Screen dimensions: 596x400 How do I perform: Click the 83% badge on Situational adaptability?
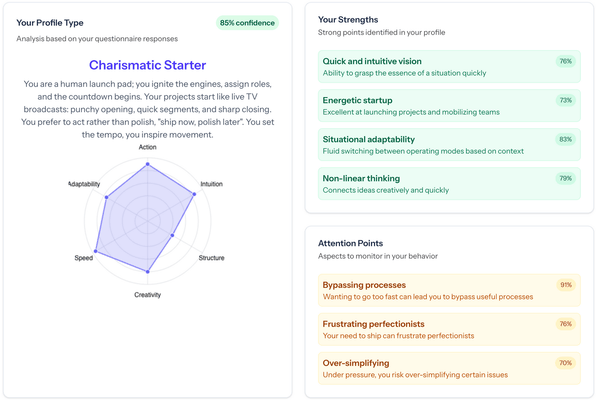(566, 139)
